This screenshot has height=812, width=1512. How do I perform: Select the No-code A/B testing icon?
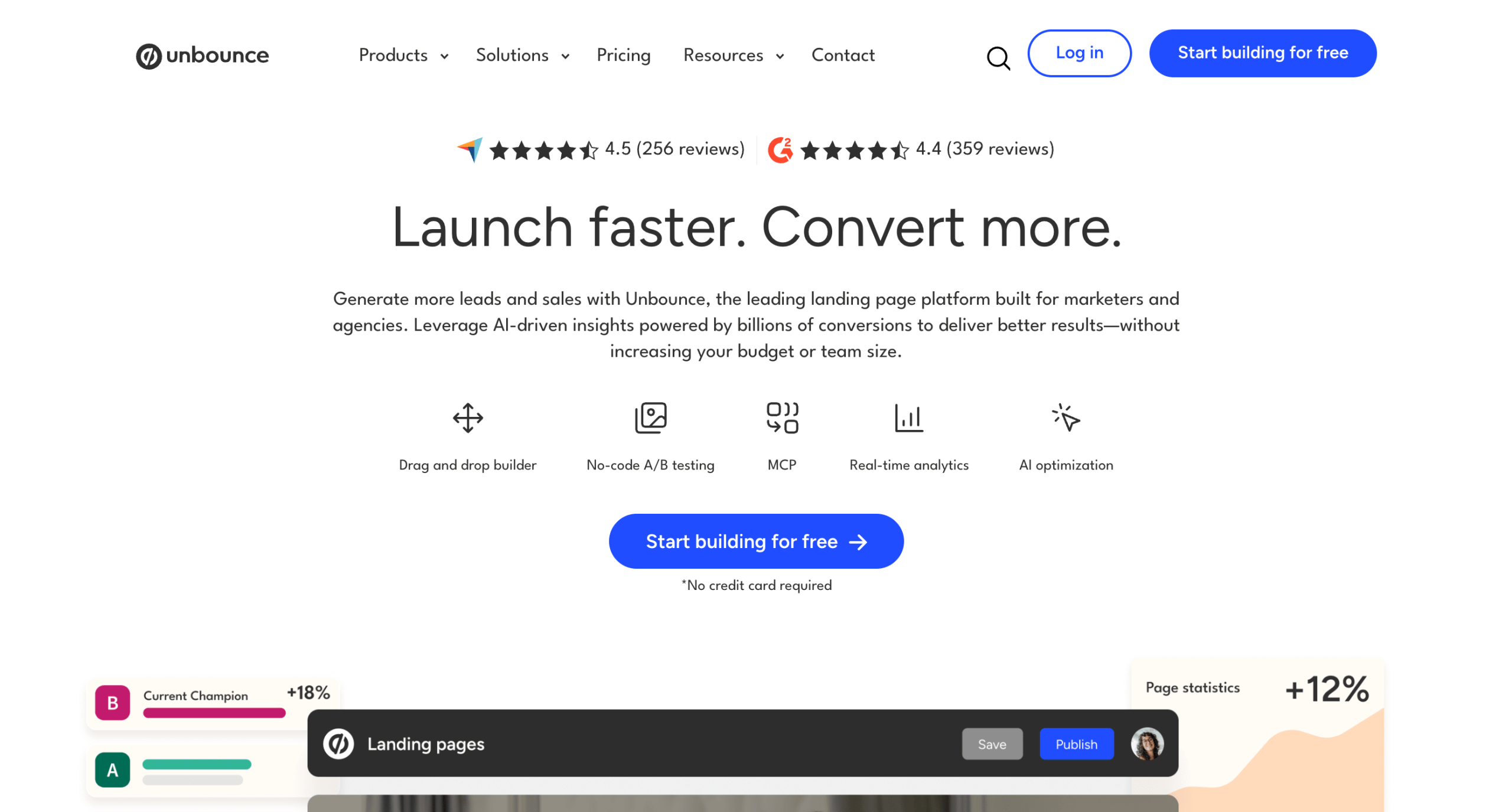click(650, 418)
